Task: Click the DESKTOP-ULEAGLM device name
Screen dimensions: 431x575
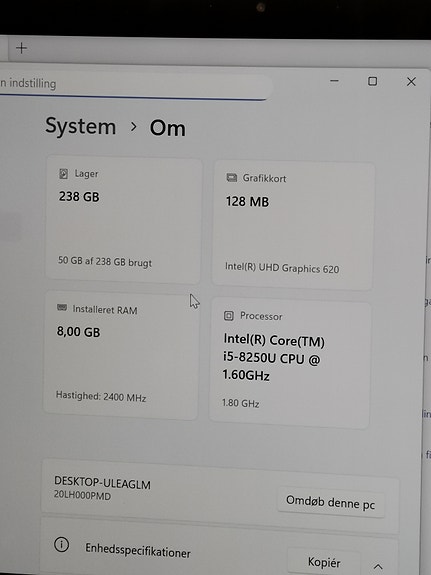Action: (102, 483)
